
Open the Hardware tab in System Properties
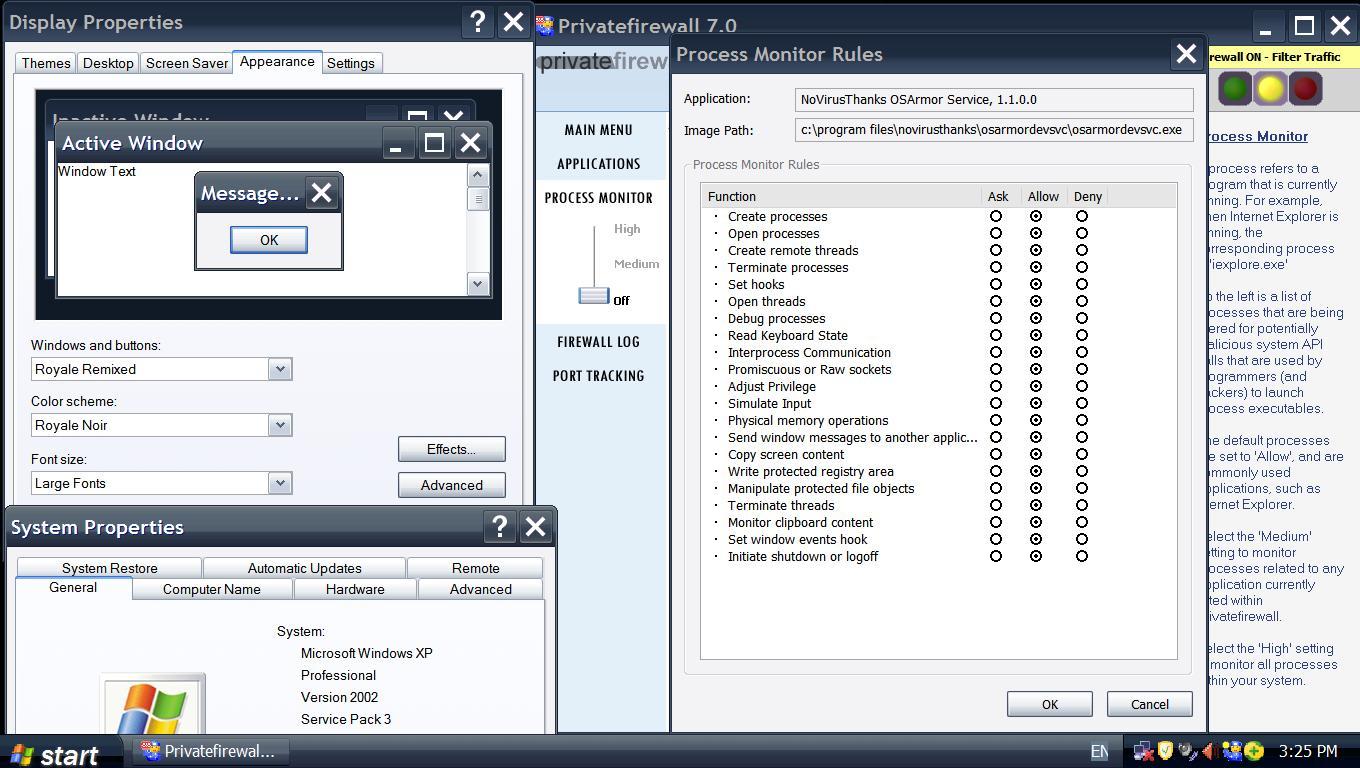[355, 589]
